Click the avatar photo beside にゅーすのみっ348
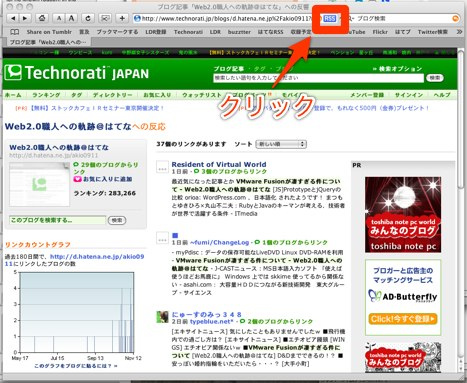The height and width of the screenshot is (383, 467). click(163, 317)
